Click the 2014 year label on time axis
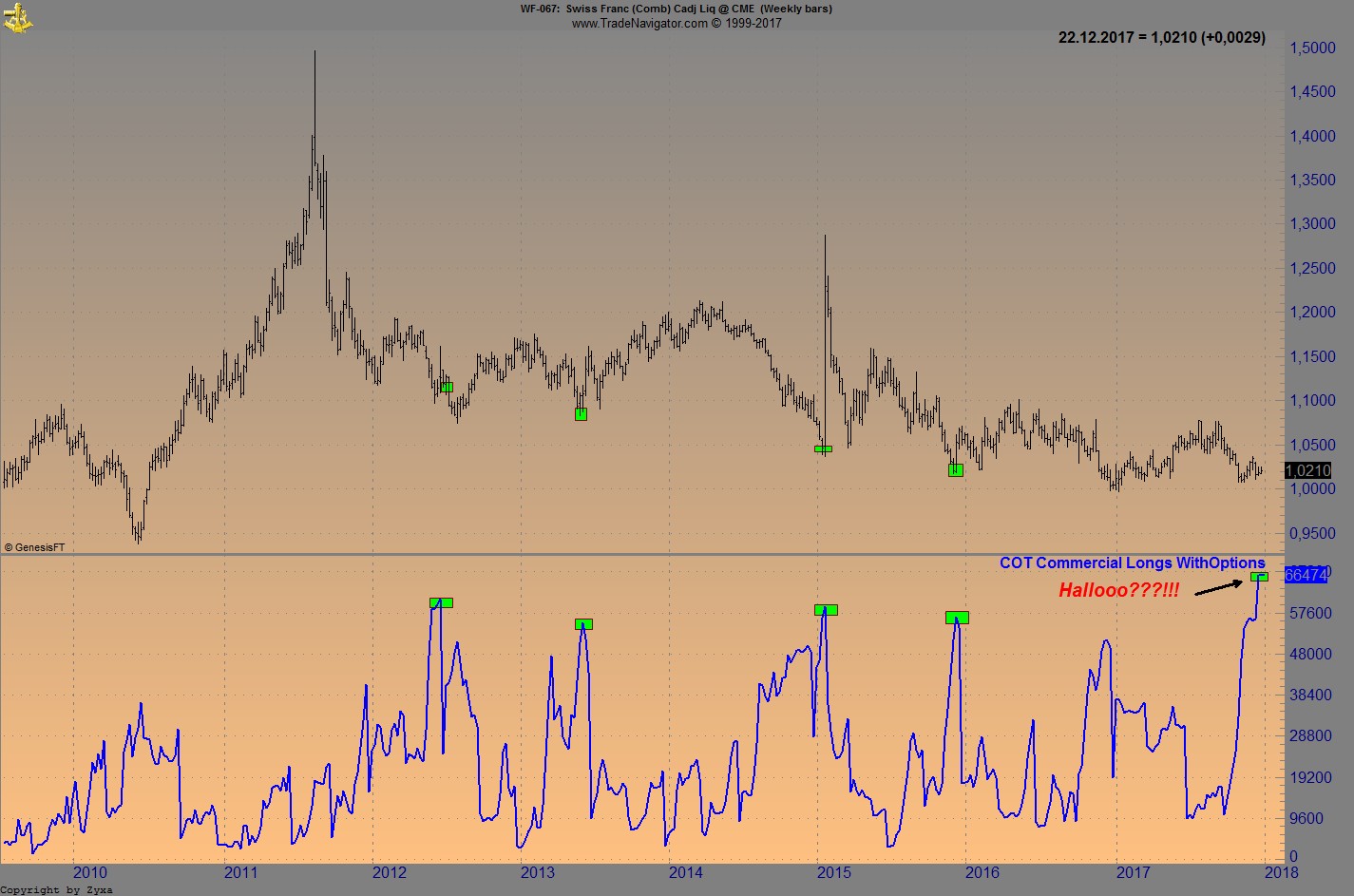This screenshot has width=1354, height=896. click(685, 872)
